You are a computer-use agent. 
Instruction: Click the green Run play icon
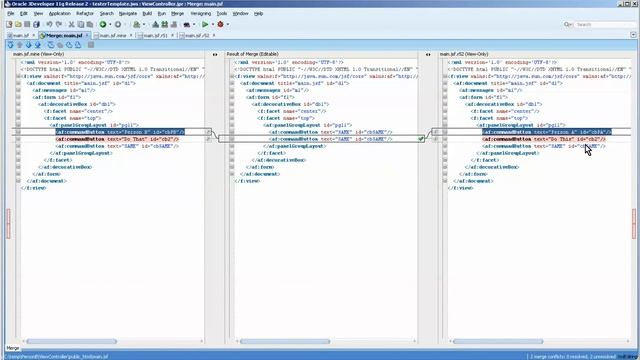pos(205,24)
